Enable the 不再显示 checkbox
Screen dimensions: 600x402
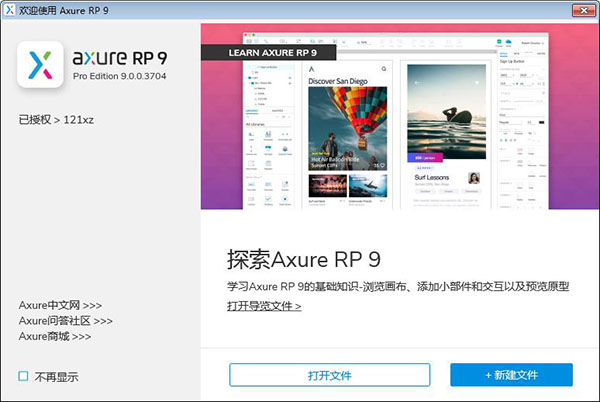tap(23, 376)
